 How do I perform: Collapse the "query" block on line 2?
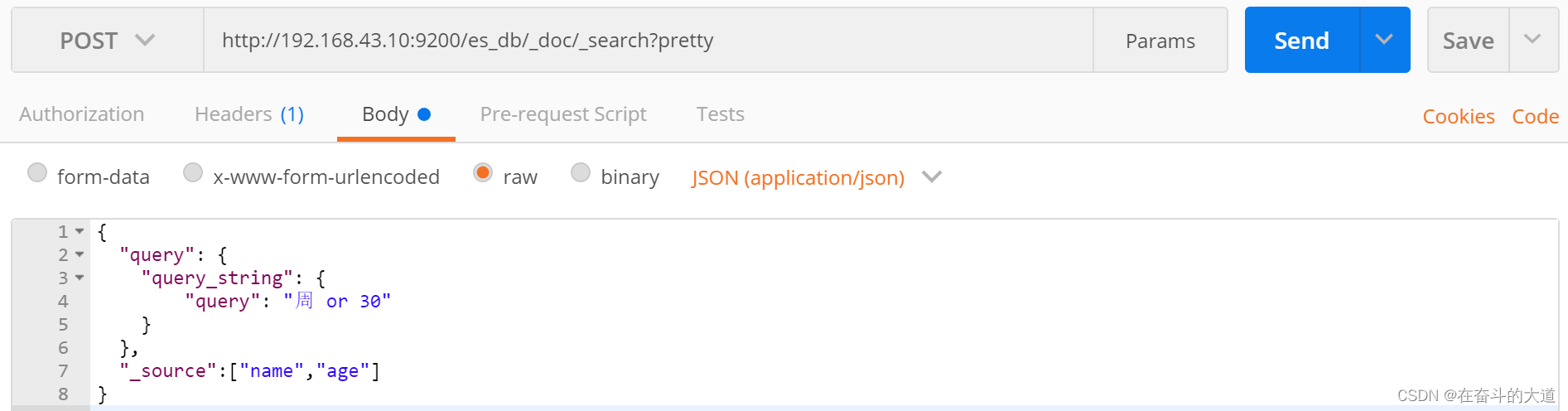(x=80, y=255)
